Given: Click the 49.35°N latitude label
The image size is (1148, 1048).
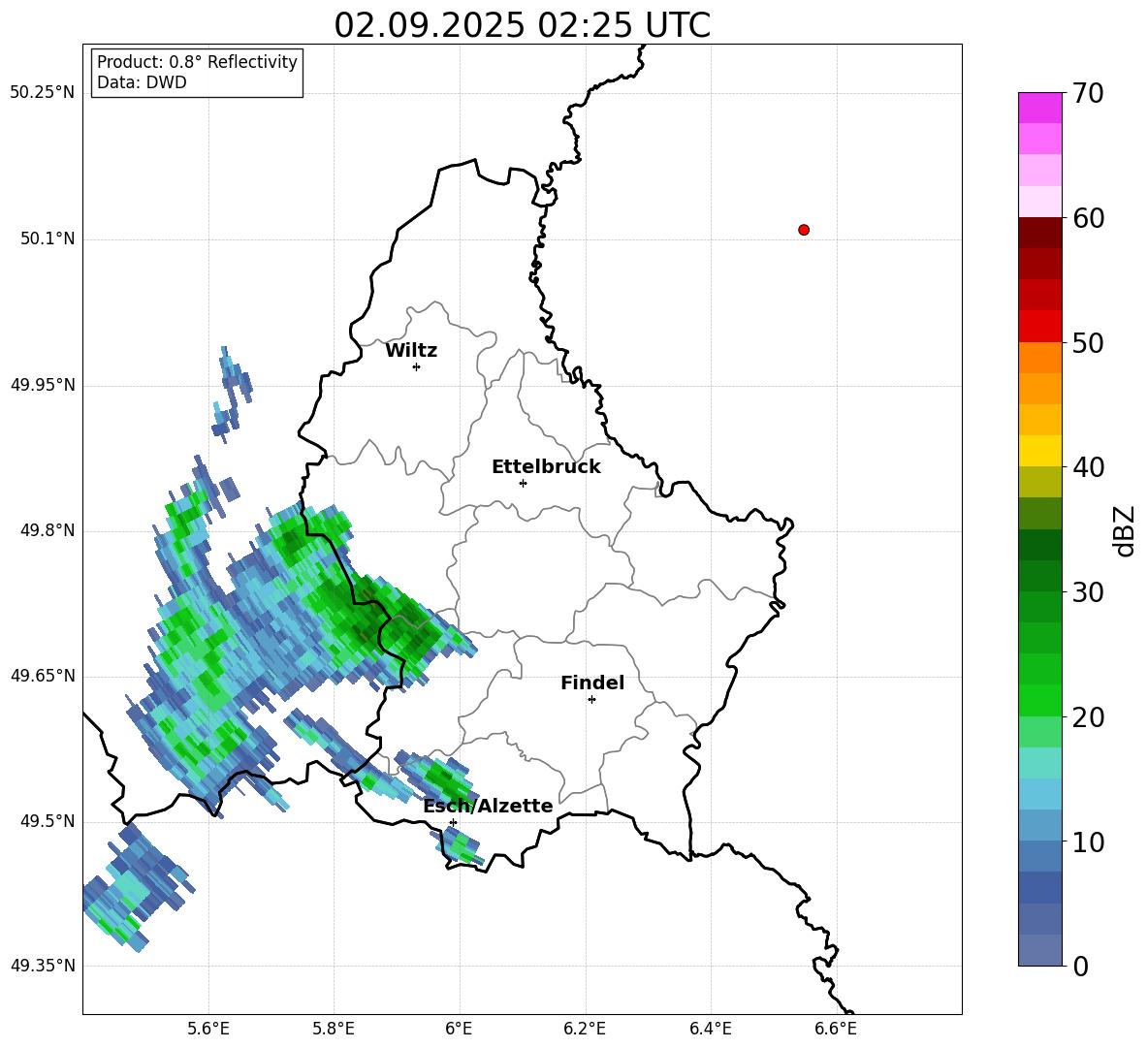Looking at the screenshot, I should [43, 967].
